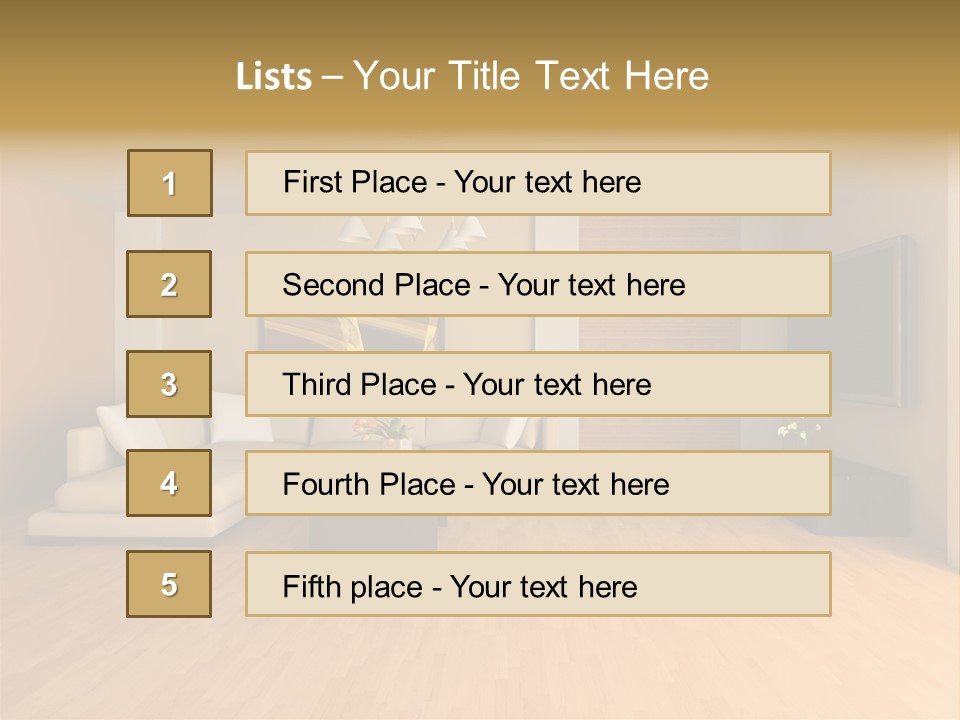Viewport: 960px width, 720px height.
Task: Click the empty title band left of 'Lists'
Action: tap(110, 76)
